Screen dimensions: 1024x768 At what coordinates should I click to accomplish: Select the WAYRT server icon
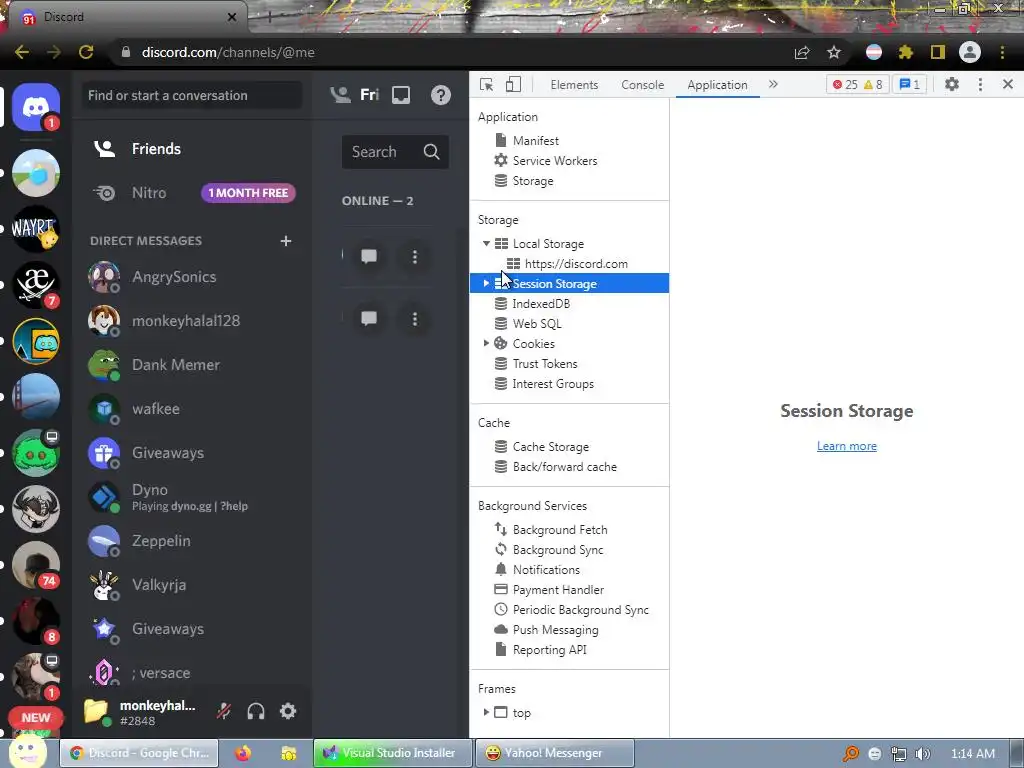pyautogui.click(x=36, y=229)
